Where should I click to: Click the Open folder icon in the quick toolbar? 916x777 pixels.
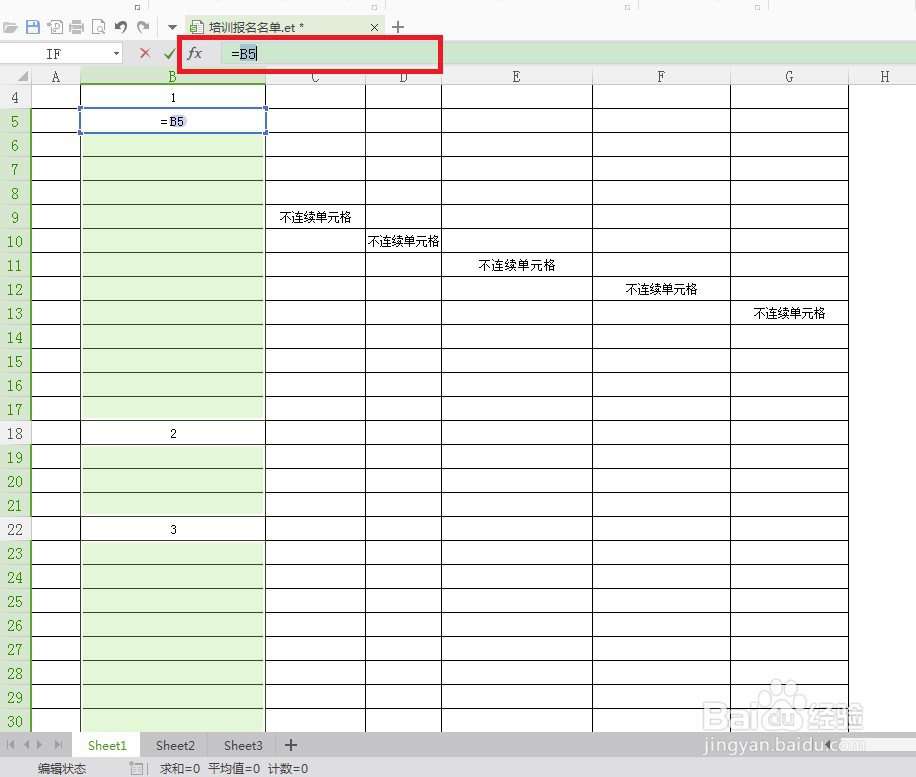pyautogui.click(x=10, y=27)
